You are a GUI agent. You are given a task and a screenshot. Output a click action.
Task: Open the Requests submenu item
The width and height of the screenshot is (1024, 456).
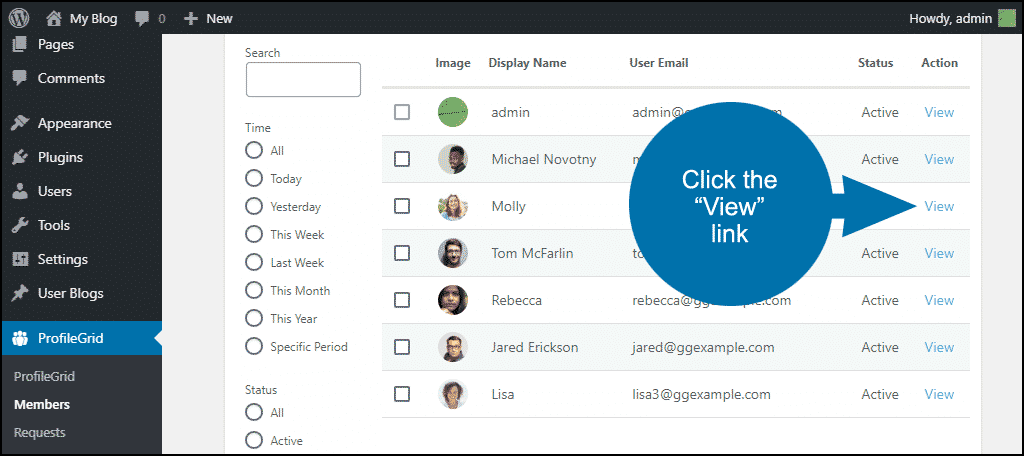coord(40,432)
